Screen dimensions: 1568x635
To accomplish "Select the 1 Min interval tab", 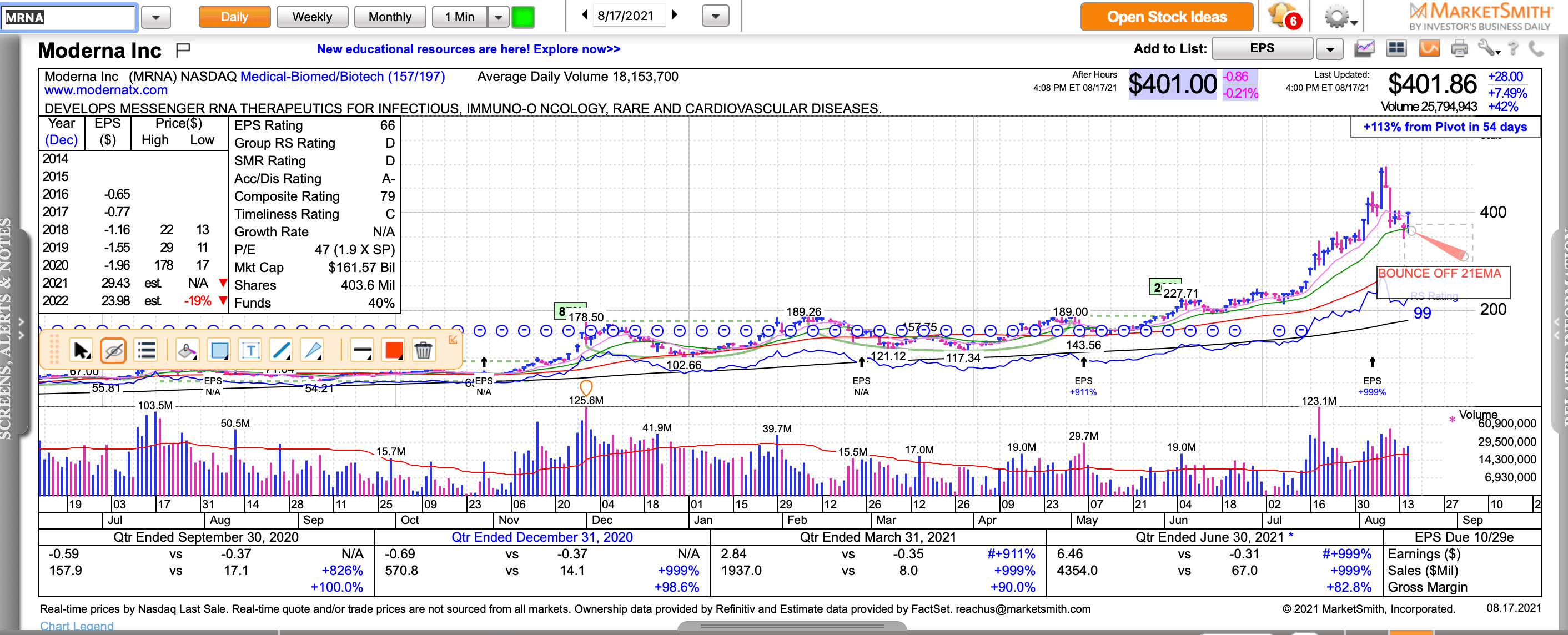I will tap(460, 17).
